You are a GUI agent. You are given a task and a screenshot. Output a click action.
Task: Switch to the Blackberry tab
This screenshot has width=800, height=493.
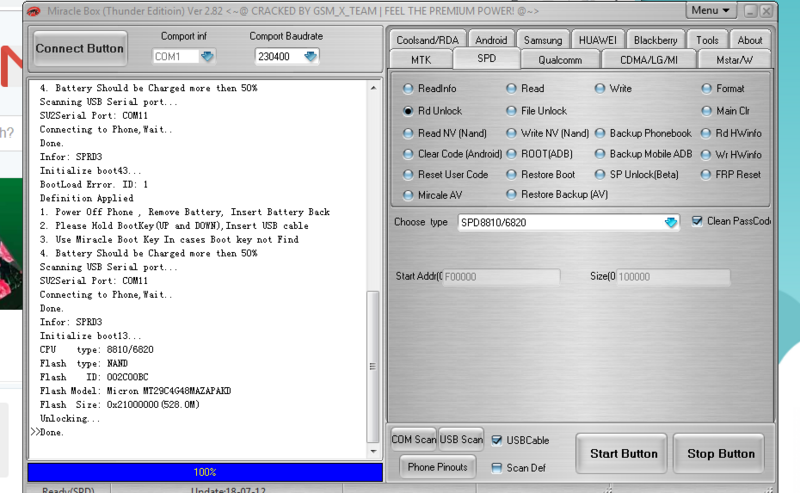tap(656, 40)
